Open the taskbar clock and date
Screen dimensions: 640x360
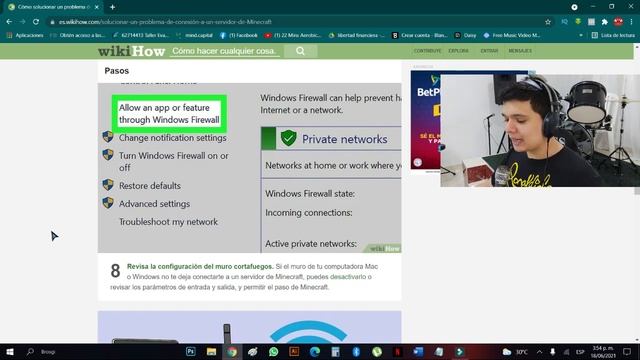603,351
